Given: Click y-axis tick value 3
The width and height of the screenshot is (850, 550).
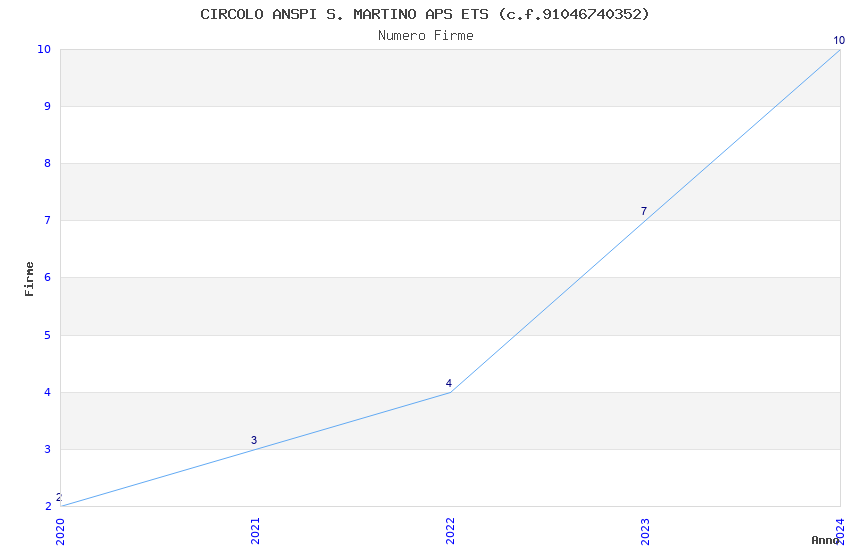Looking at the screenshot, I should click(48, 449).
